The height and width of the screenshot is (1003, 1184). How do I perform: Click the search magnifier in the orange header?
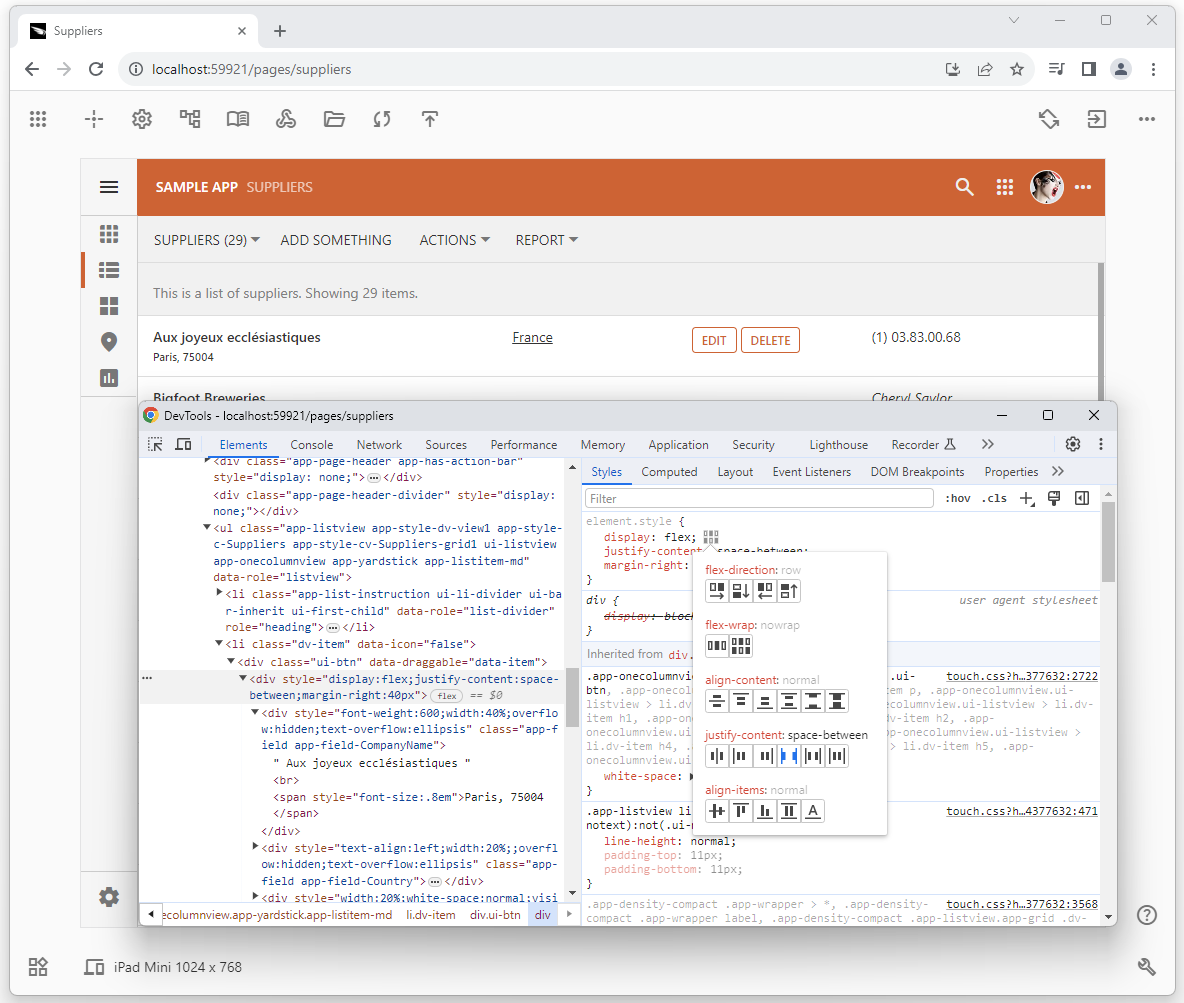pyautogui.click(x=964, y=187)
